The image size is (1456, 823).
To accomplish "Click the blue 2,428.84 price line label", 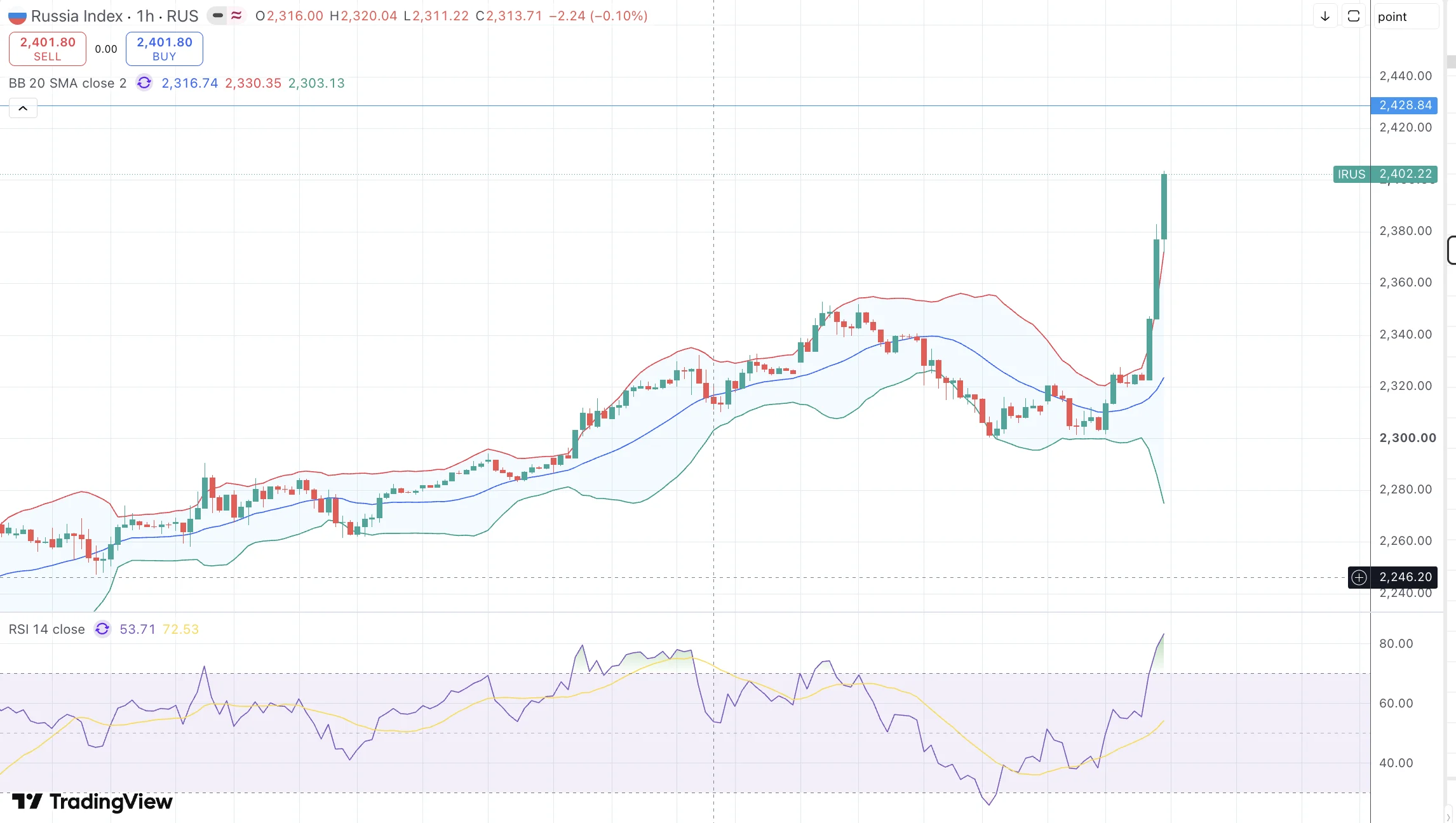I will [x=1405, y=105].
